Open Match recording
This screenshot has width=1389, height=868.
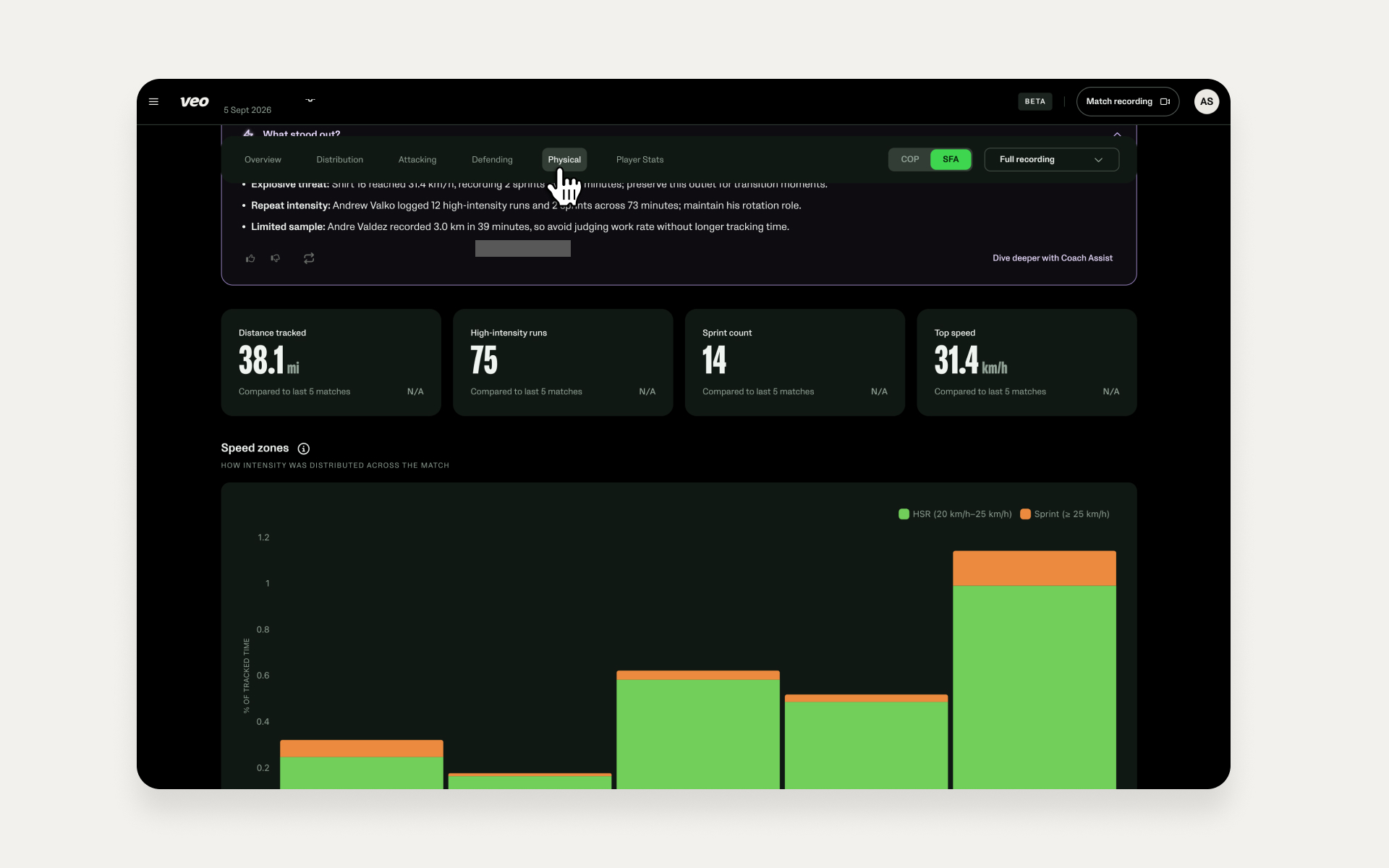(x=1127, y=101)
